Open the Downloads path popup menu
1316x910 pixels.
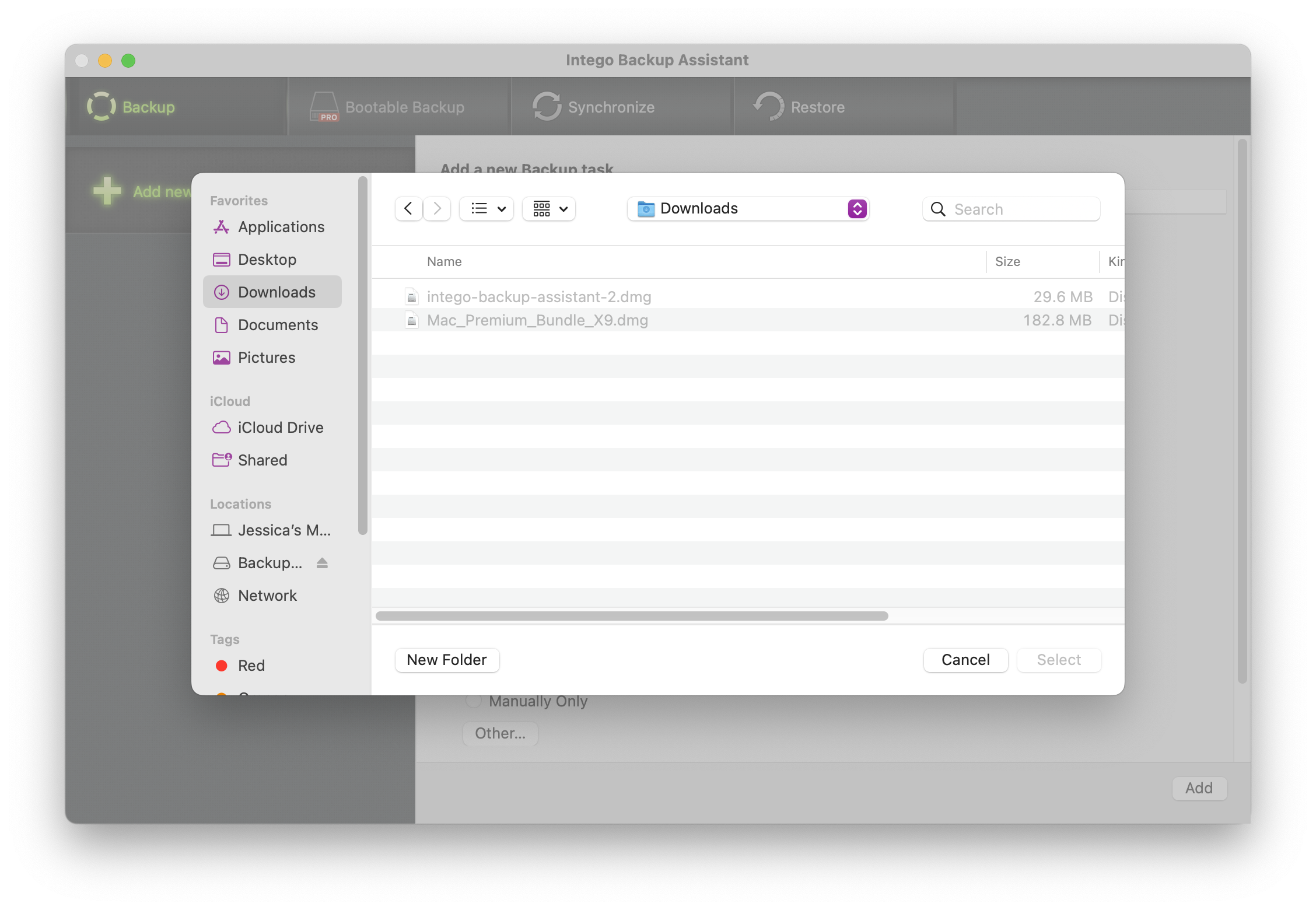(748, 209)
